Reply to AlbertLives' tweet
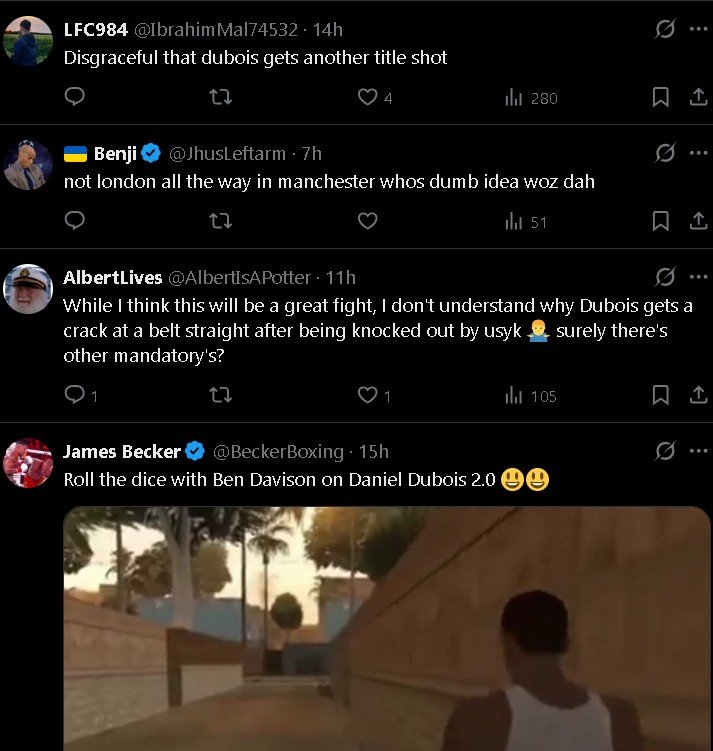713x751 pixels. pos(74,395)
